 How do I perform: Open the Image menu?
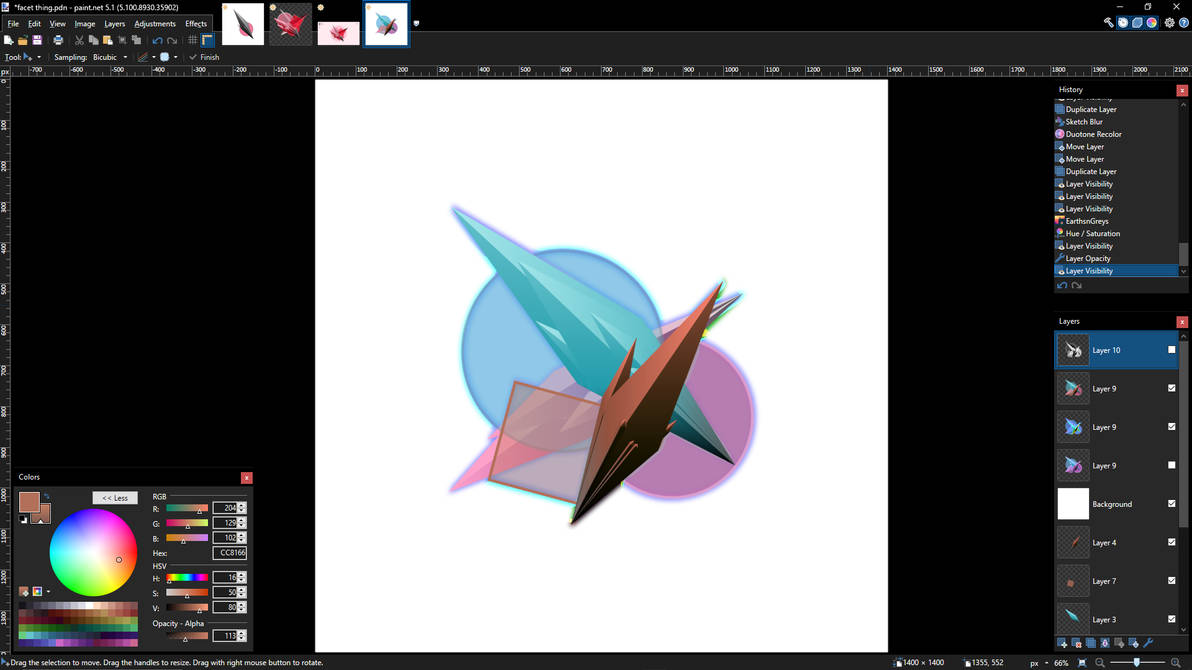point(84,24)
